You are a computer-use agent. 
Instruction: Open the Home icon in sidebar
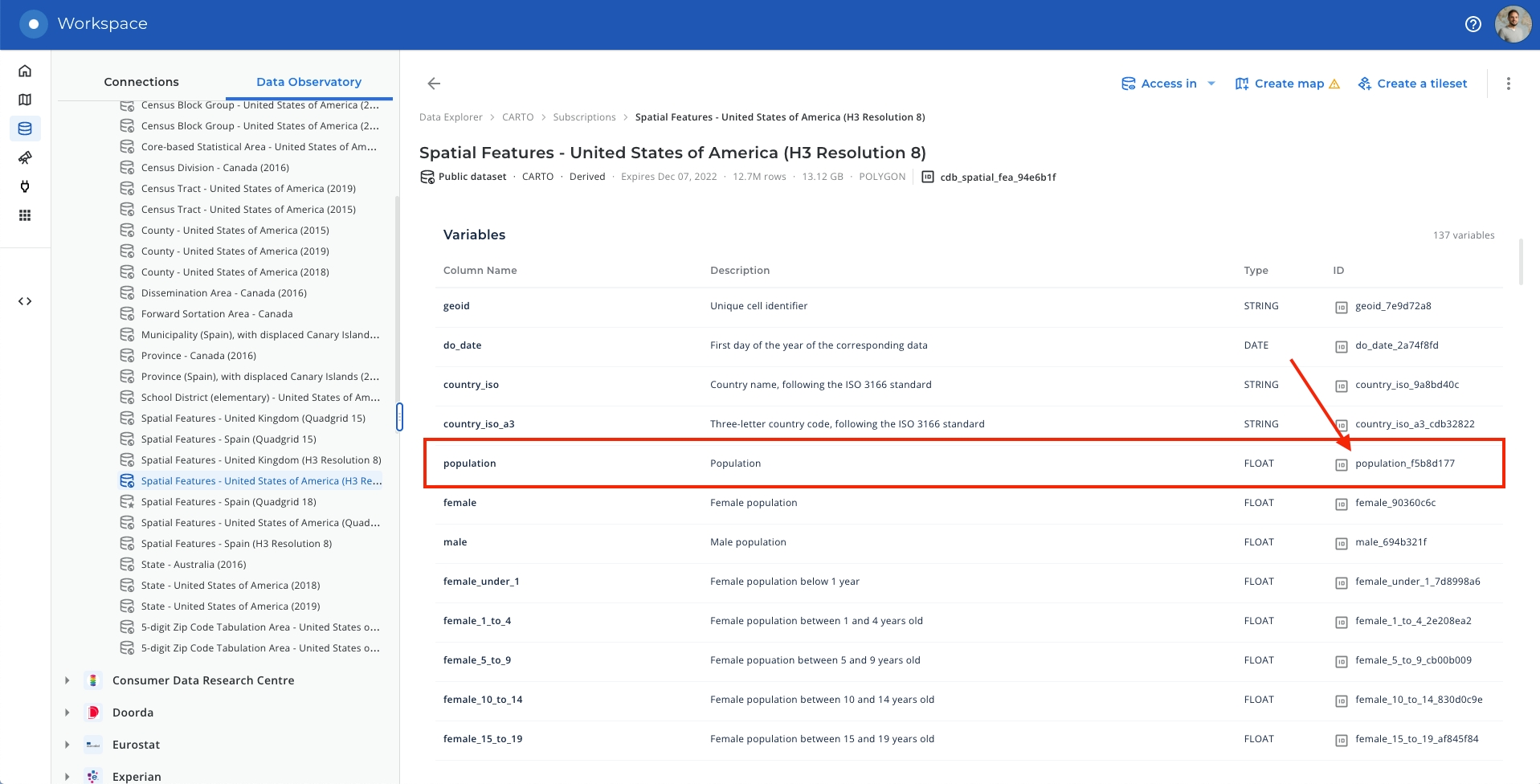(25, 71)
